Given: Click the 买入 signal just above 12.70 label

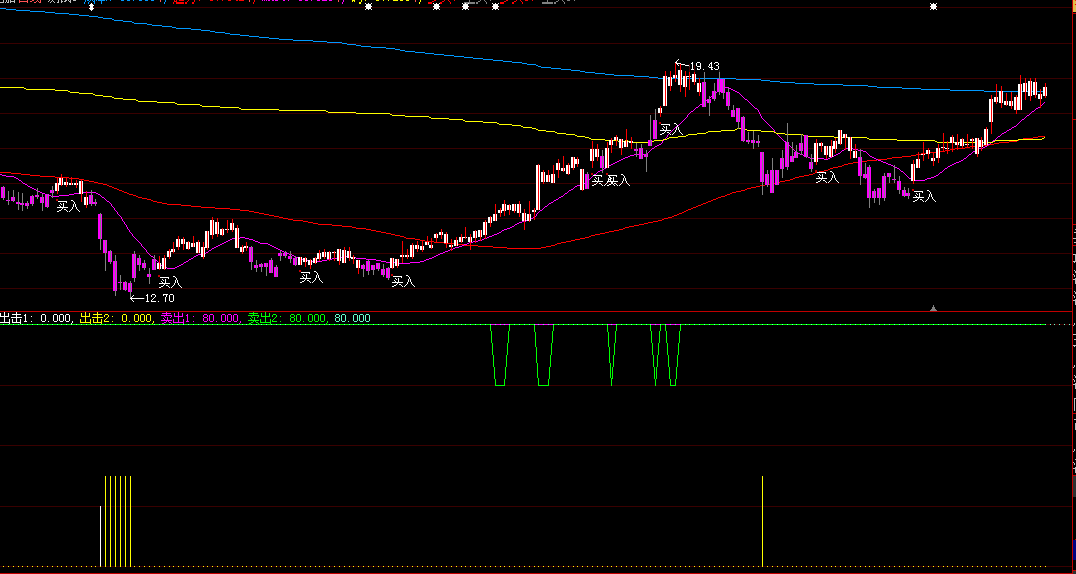Looking at the screenshot, I should 170,282.
